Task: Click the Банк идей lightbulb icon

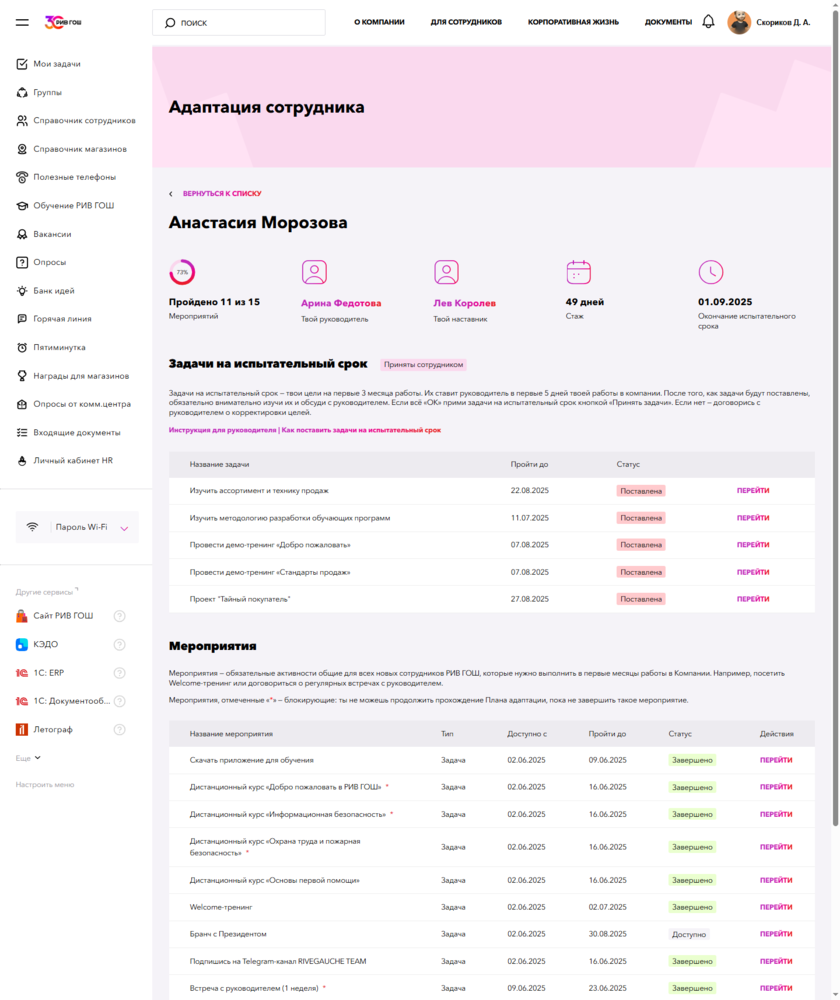Action: [x=22, y=291]
